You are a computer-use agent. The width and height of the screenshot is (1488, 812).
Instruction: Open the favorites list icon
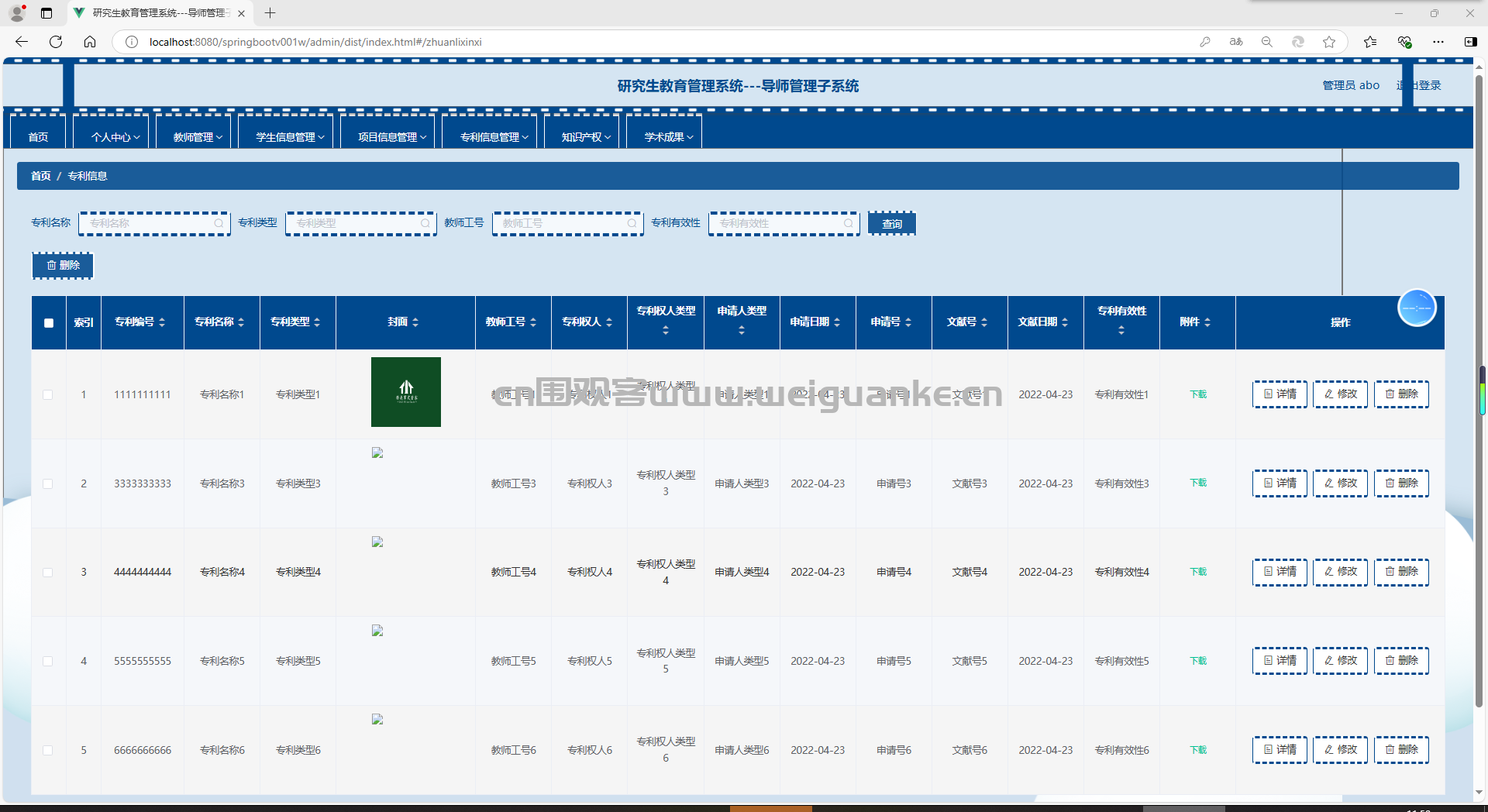point(1370,42)
